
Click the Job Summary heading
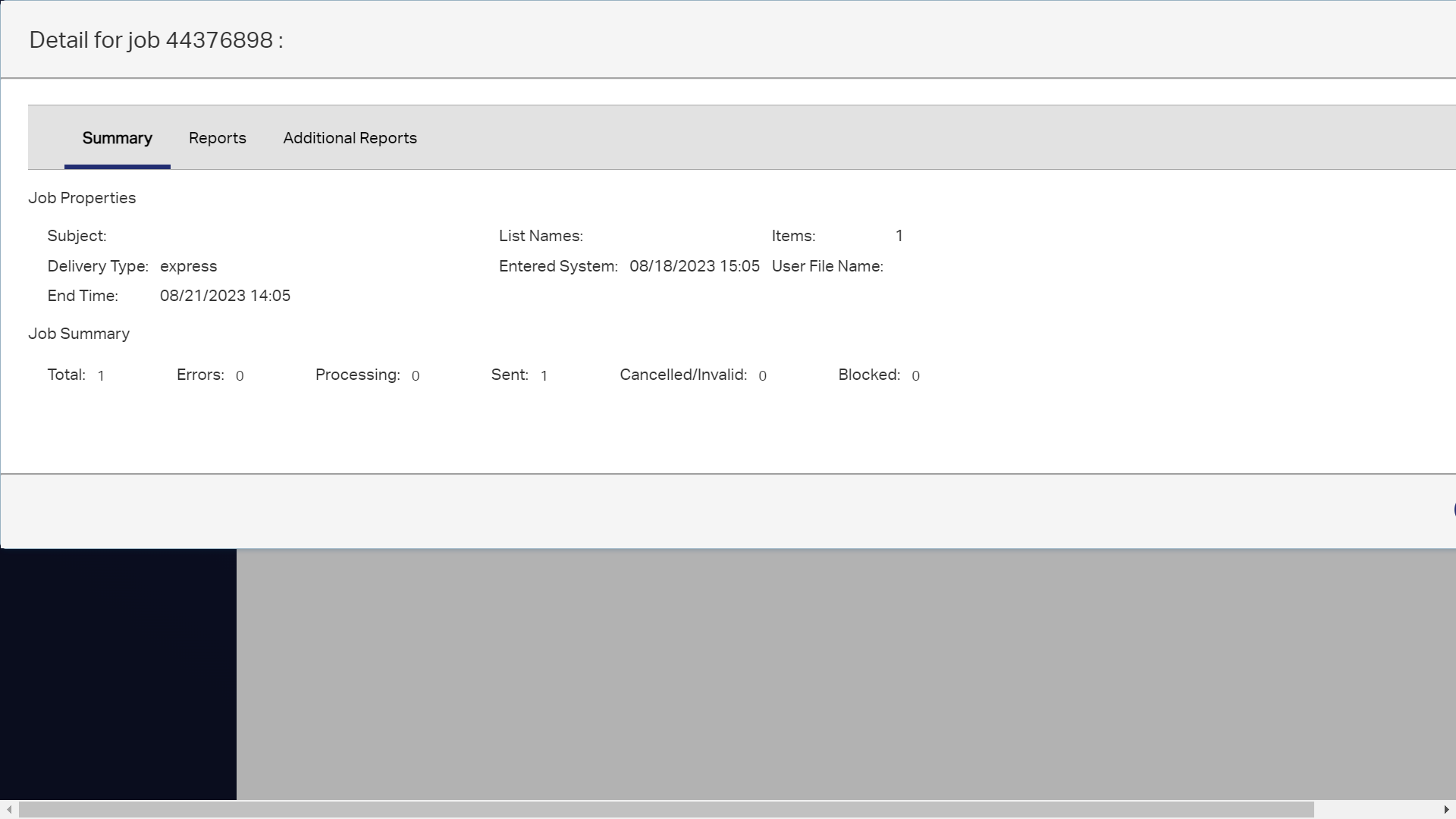pyautogui.click(x=79, y=334)
